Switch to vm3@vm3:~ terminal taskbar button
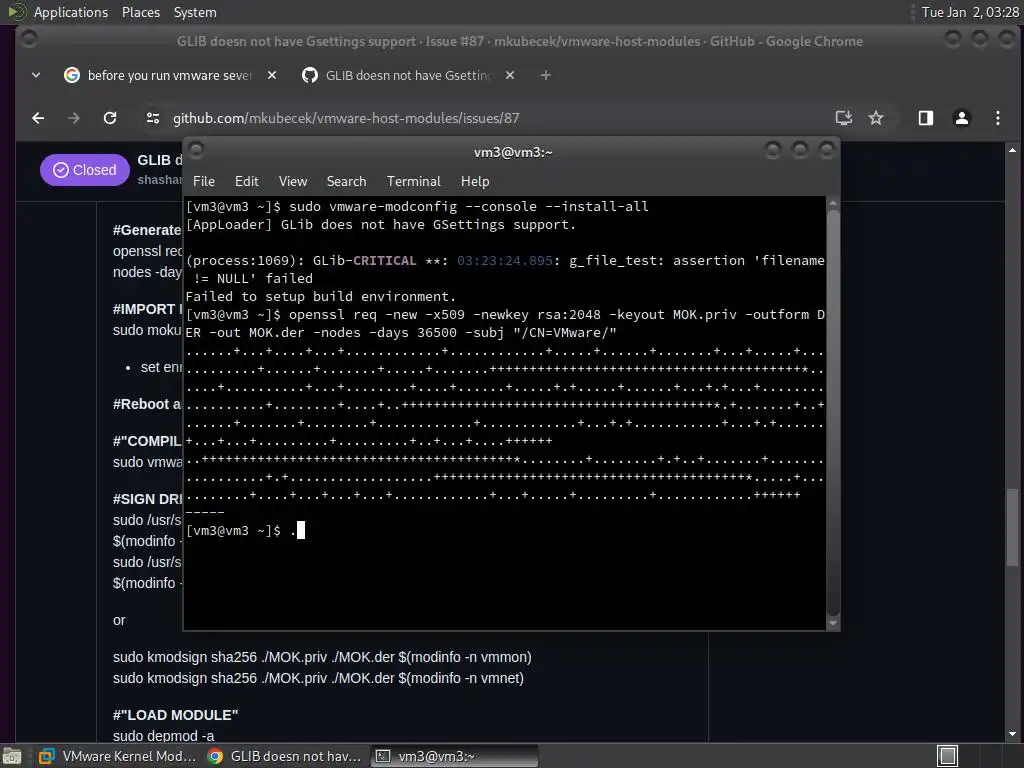Image resolution: width=1024 pixels, height=768 pixels. click(x=455, y=756)
